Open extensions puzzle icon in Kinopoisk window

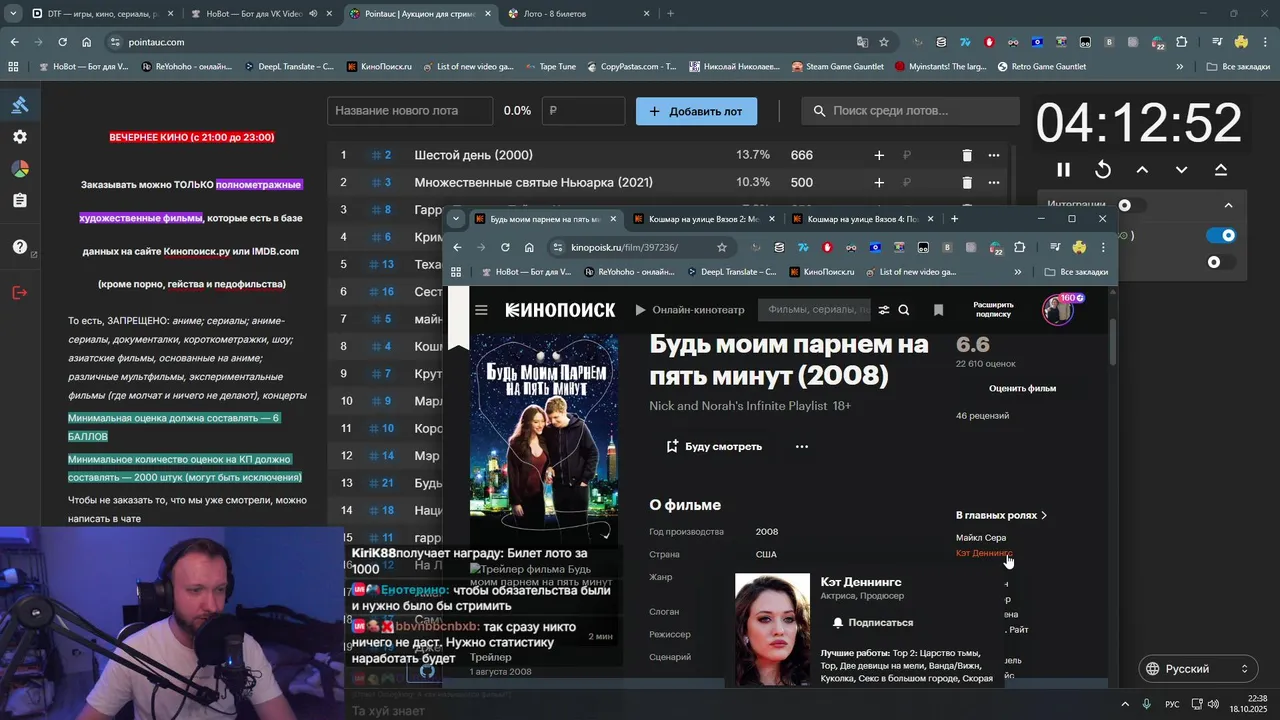pyautogui.click(x=1020, y=247)
